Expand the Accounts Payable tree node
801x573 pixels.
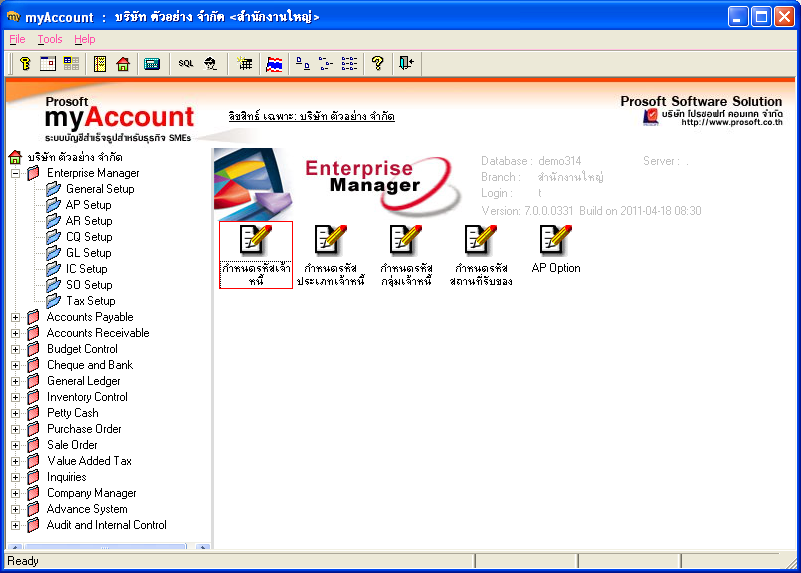tap(16, 317)
